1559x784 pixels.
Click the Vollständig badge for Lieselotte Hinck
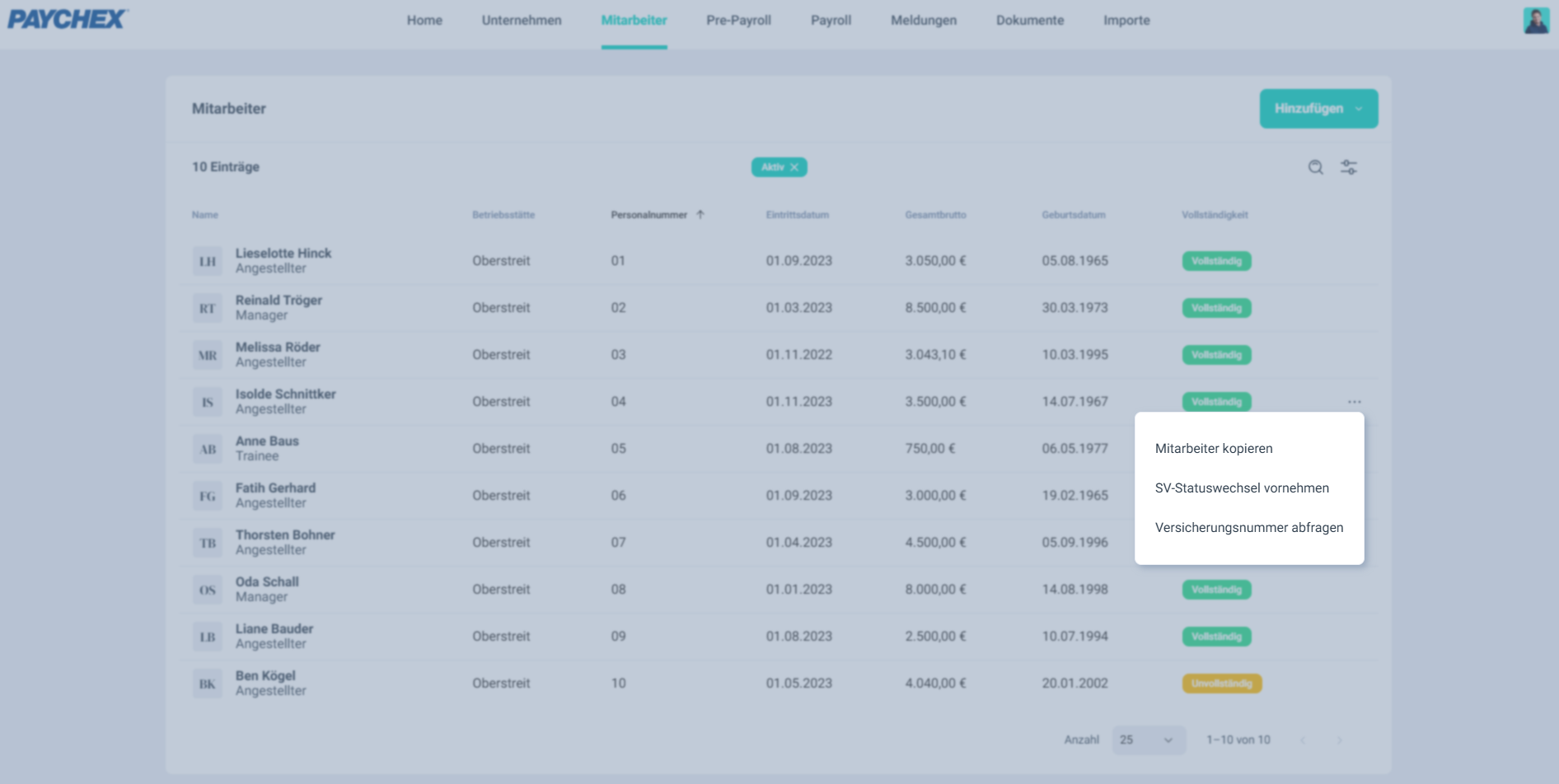(1216, 261)
